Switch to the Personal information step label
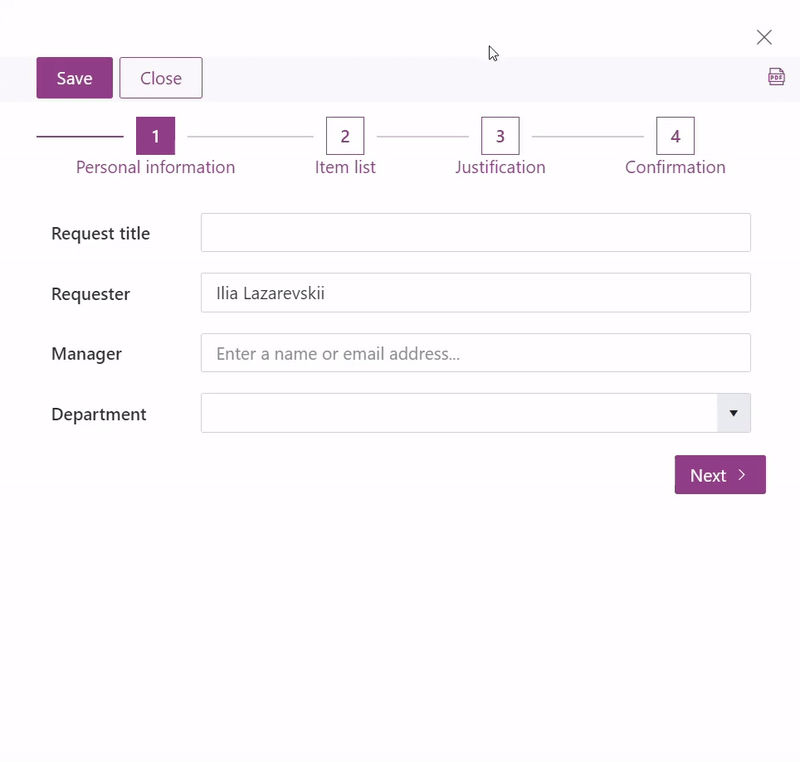This screenshot has width=800, height=762. pos(155,167)
